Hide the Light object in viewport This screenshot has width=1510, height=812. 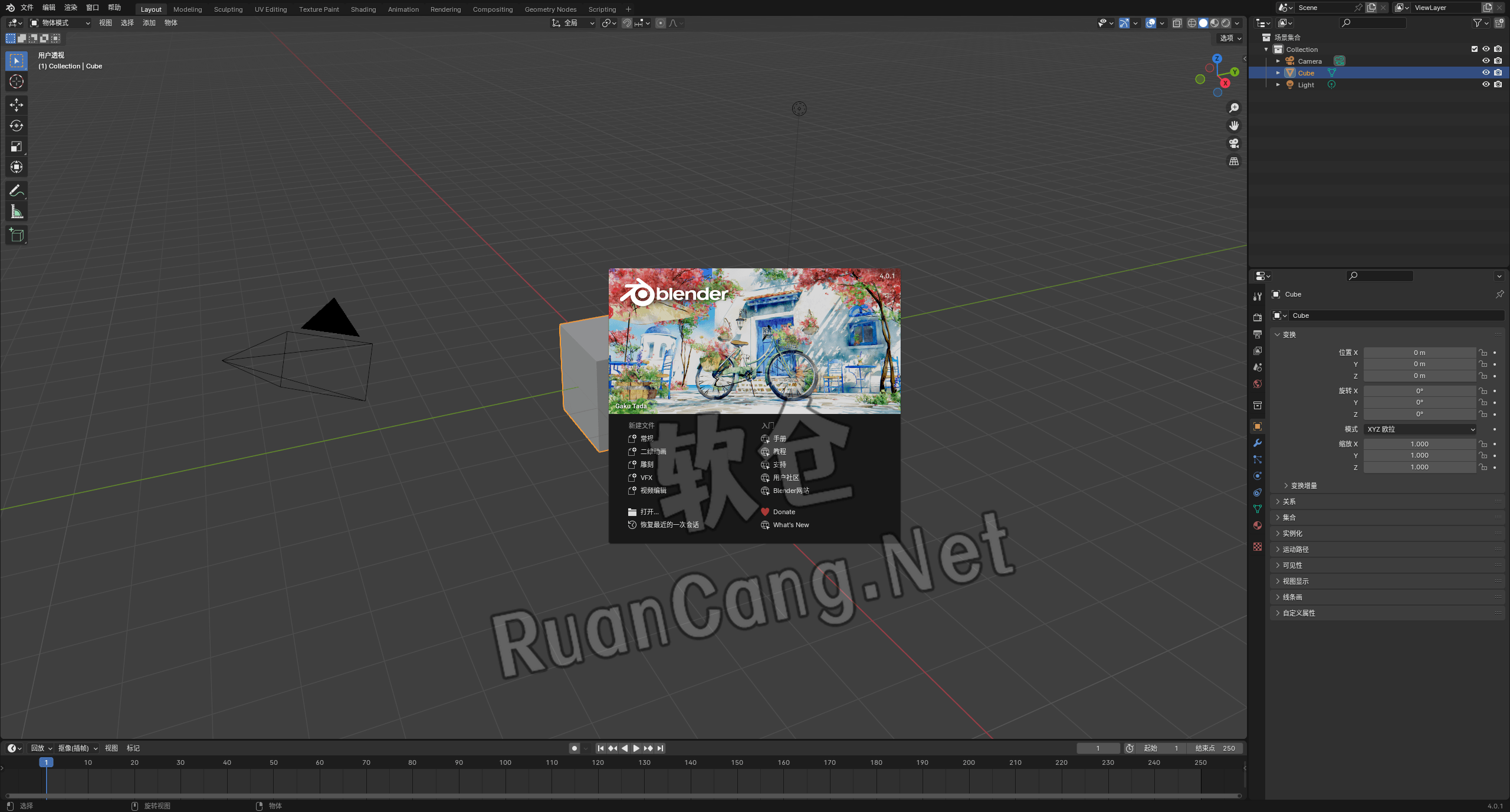(1486, 84)
